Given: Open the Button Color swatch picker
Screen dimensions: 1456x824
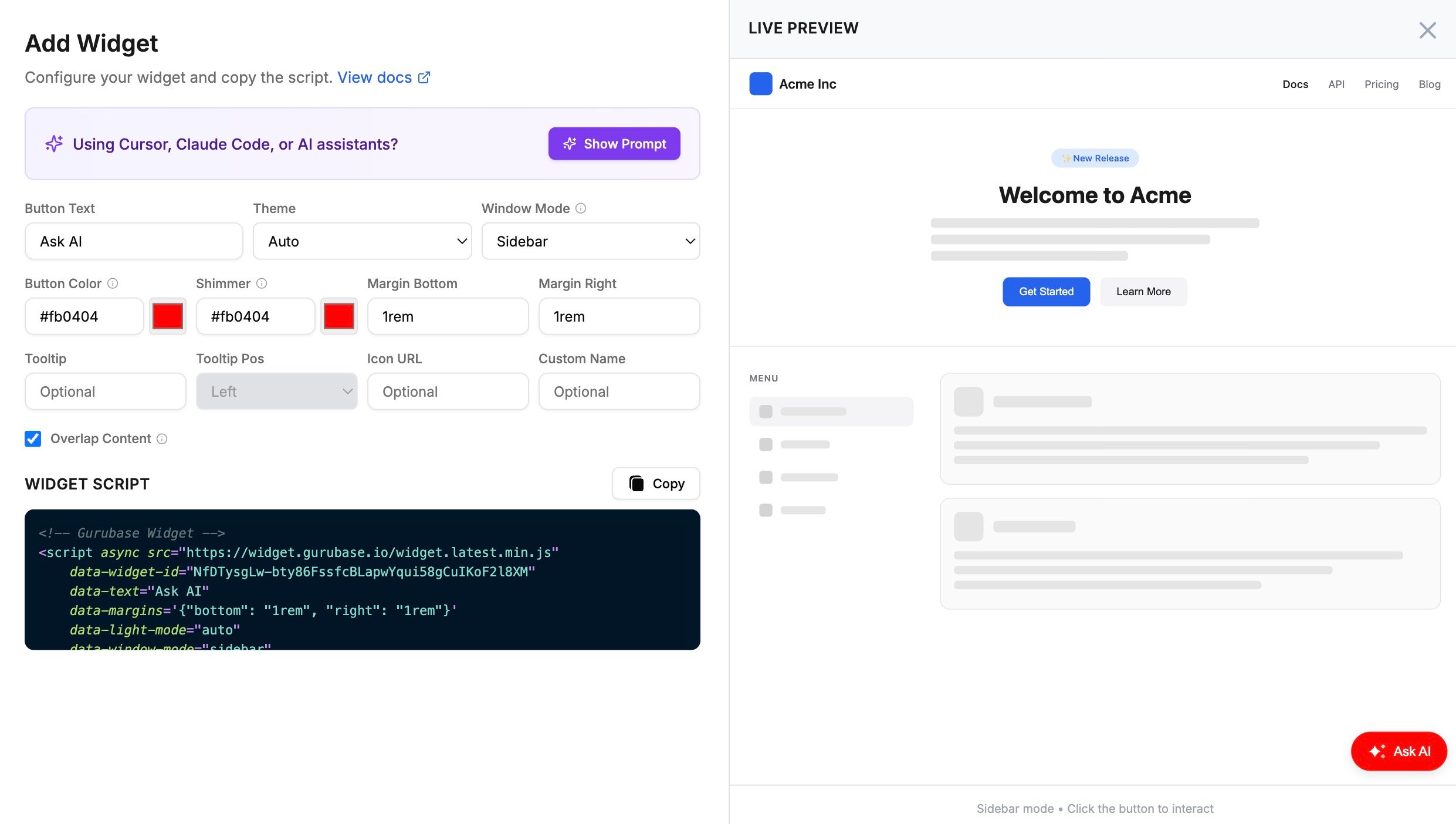Looking at the screenshot, I should coord(168,316).
